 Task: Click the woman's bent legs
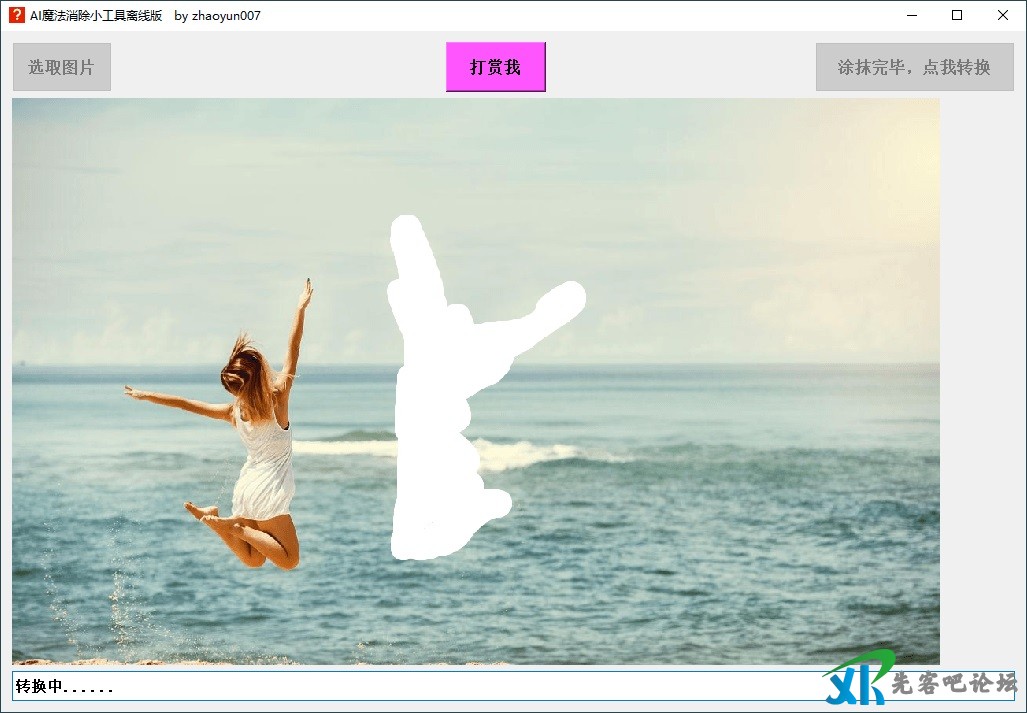click(x=260, y=540)
